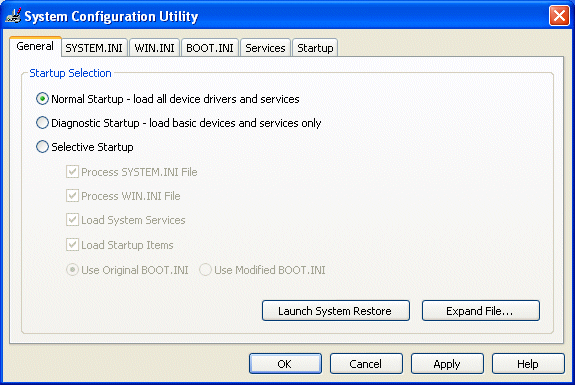This screenshot has height=385, width=575.
Task: Select the Normal Startup radio option
Action: 42,99
